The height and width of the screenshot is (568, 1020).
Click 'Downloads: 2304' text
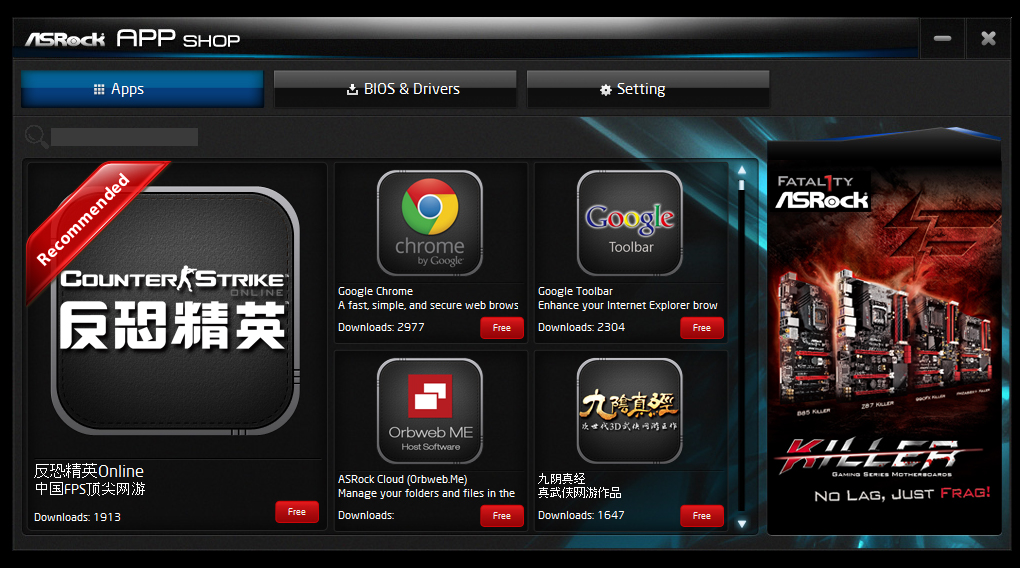[x=582, y=327]
